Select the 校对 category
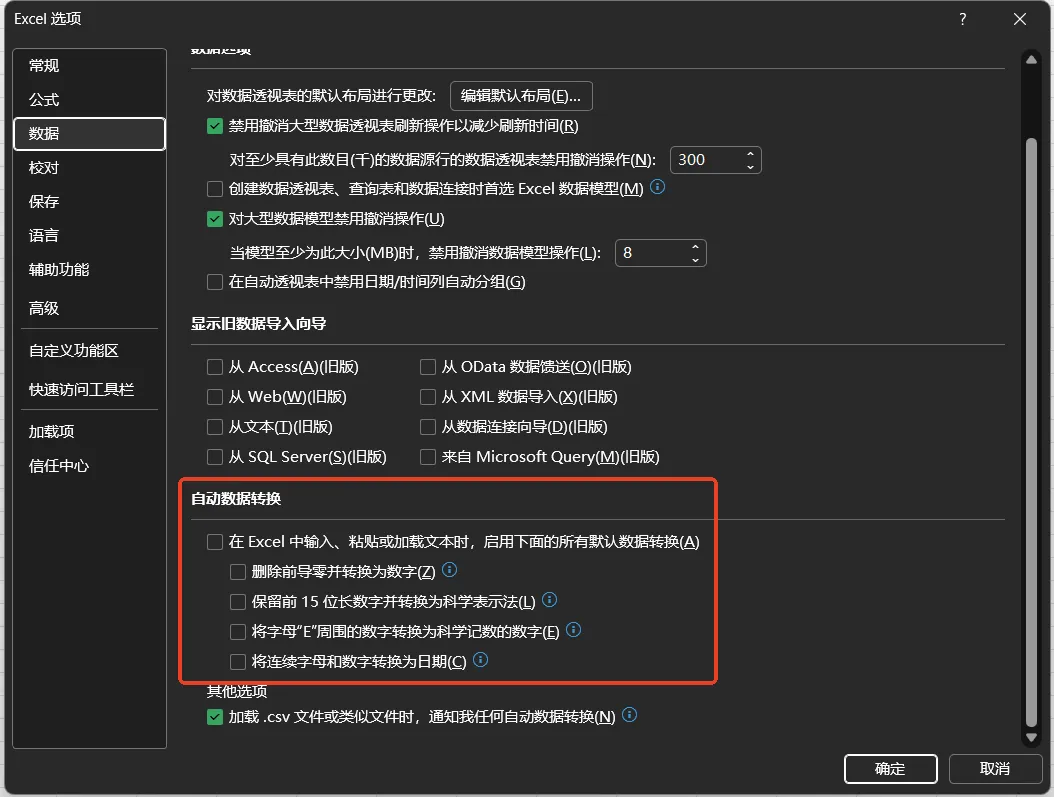The width and height of the screenshot is (1054, 797). pos(89,168)
